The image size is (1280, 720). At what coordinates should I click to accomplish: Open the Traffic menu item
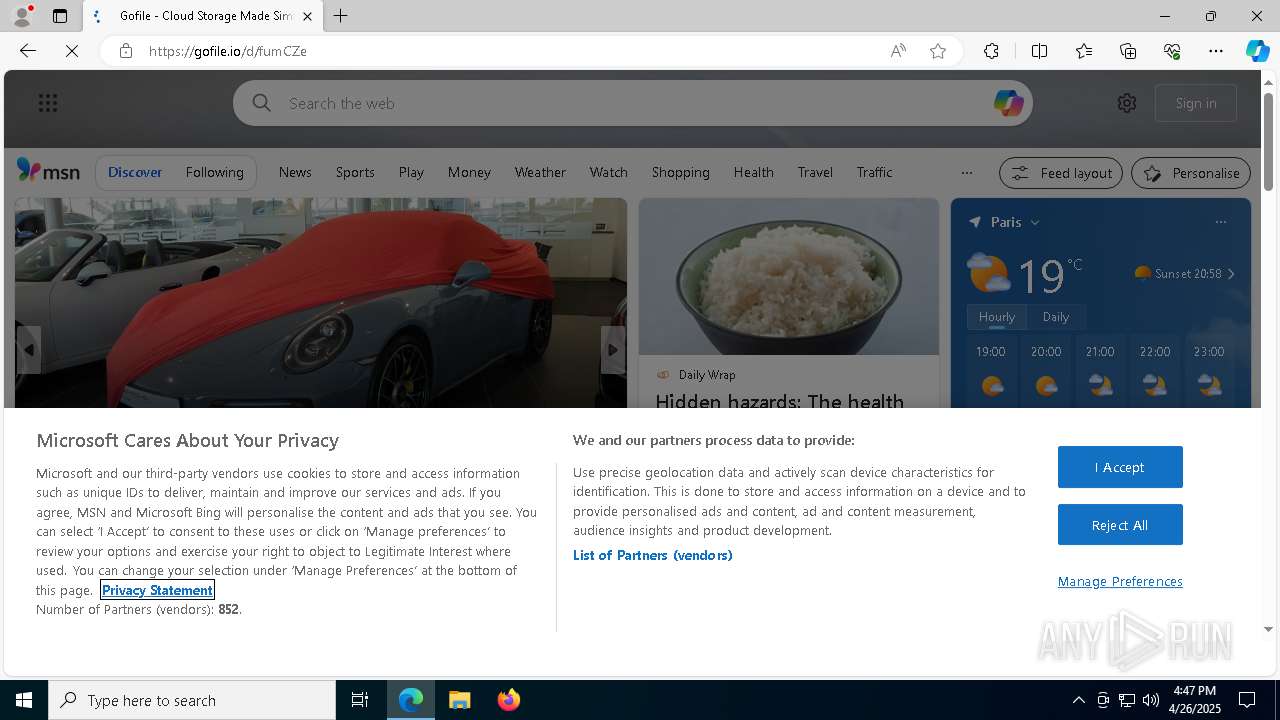pos(874,172)
